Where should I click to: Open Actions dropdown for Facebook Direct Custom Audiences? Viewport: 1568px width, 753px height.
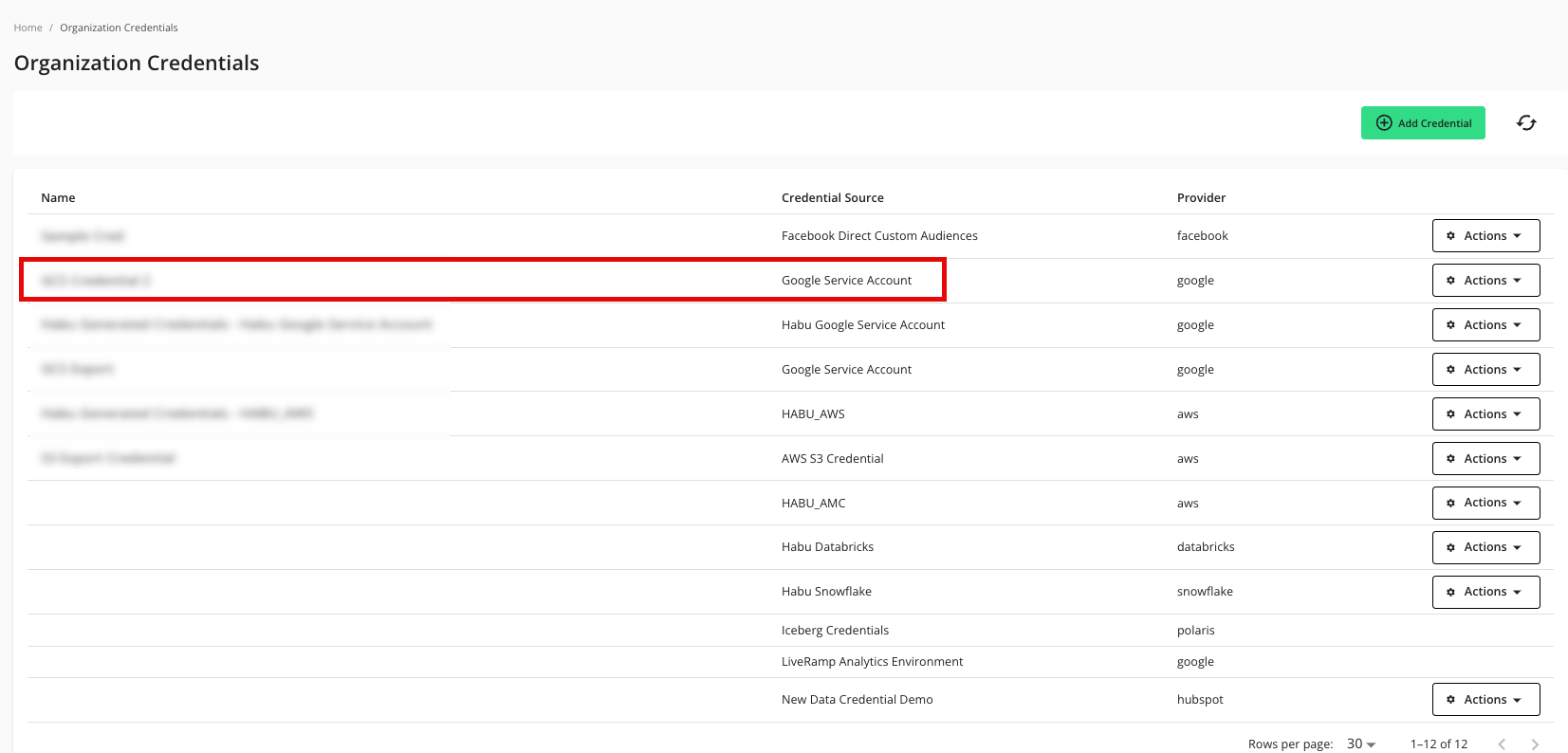point(1485,236)
